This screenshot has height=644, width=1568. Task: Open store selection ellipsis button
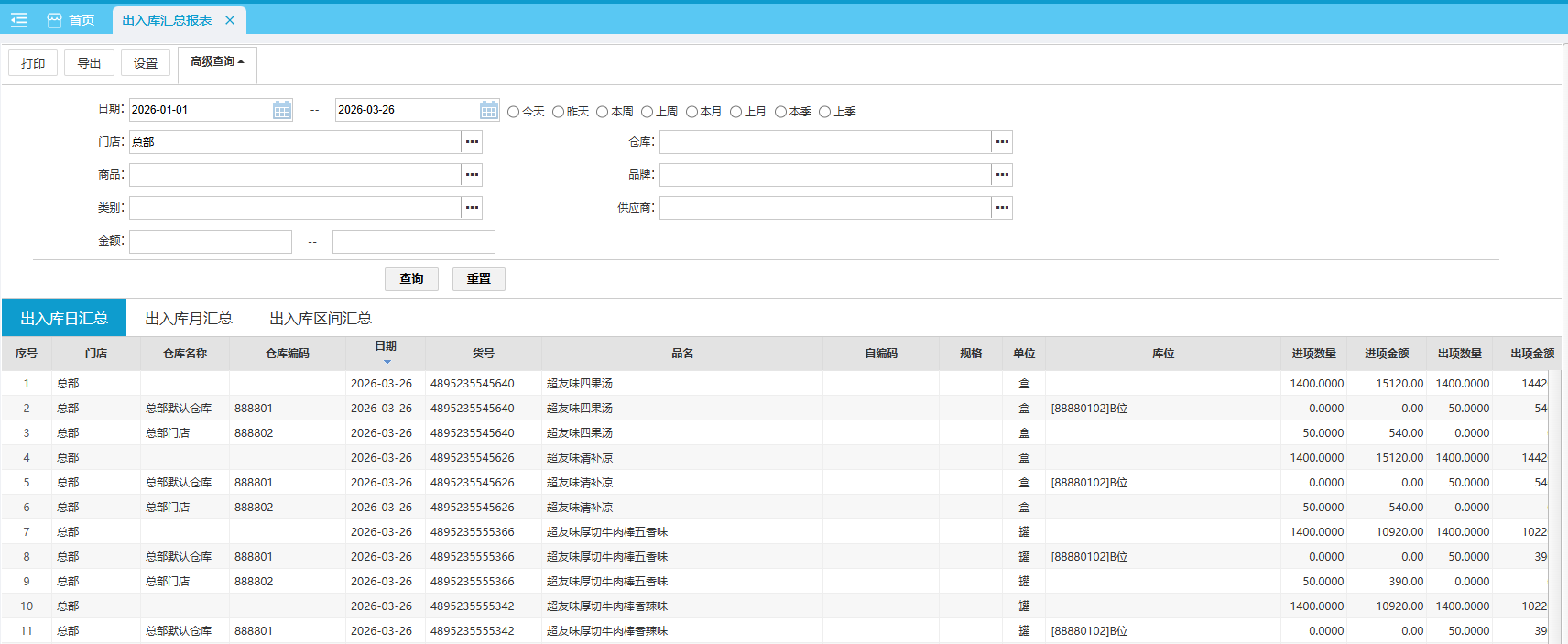pos(472,142)
